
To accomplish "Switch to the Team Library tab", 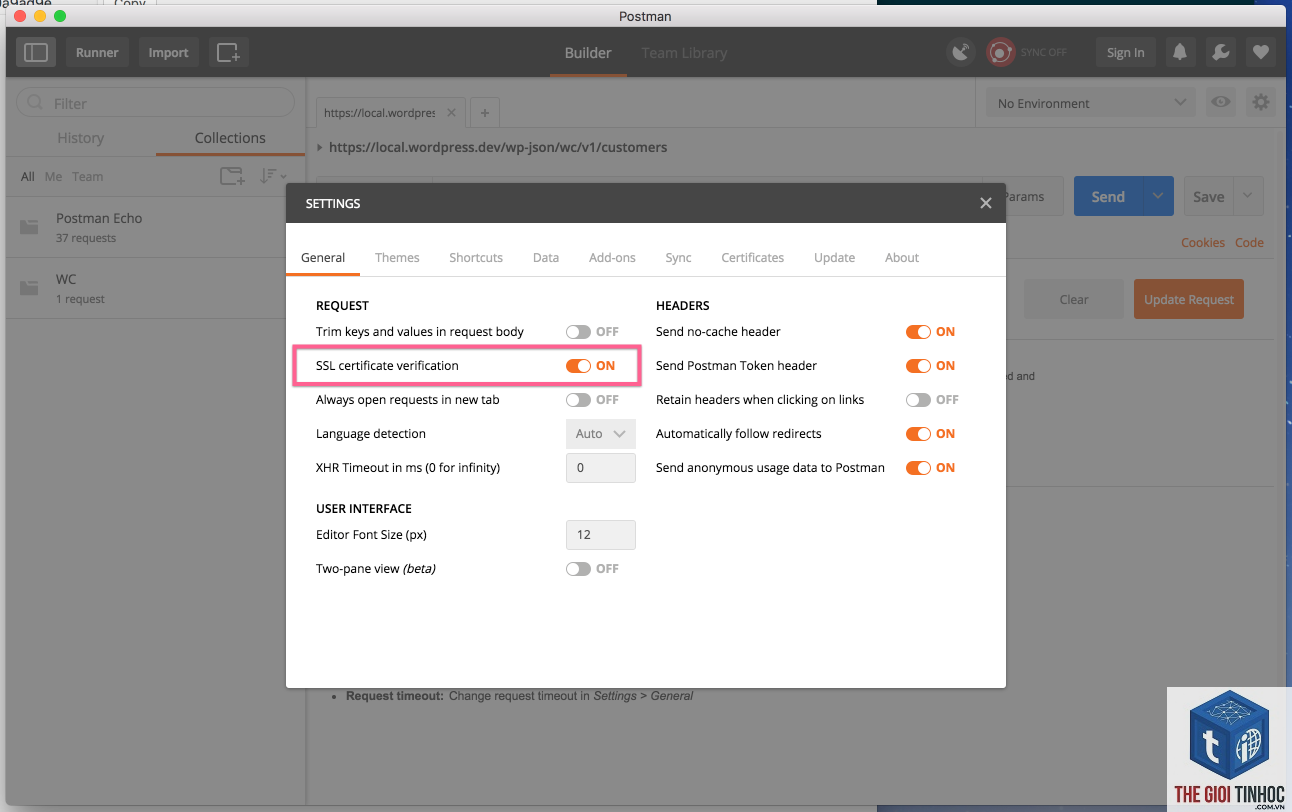I will click(x=684, y=53).
